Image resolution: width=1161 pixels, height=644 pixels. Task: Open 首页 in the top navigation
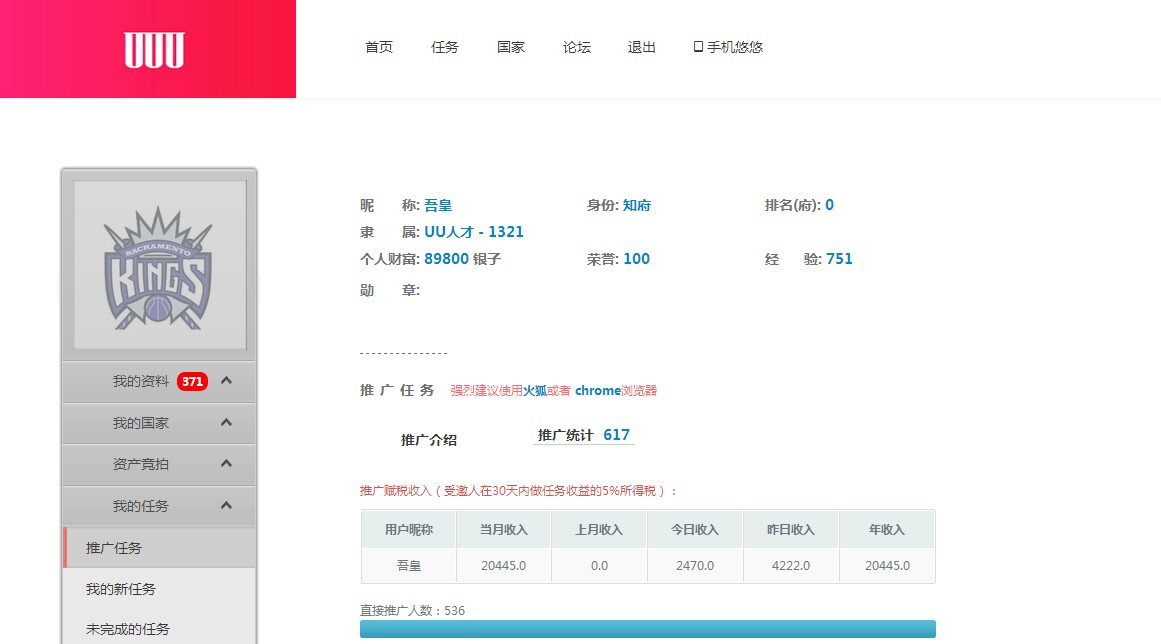tap(379, 47)
